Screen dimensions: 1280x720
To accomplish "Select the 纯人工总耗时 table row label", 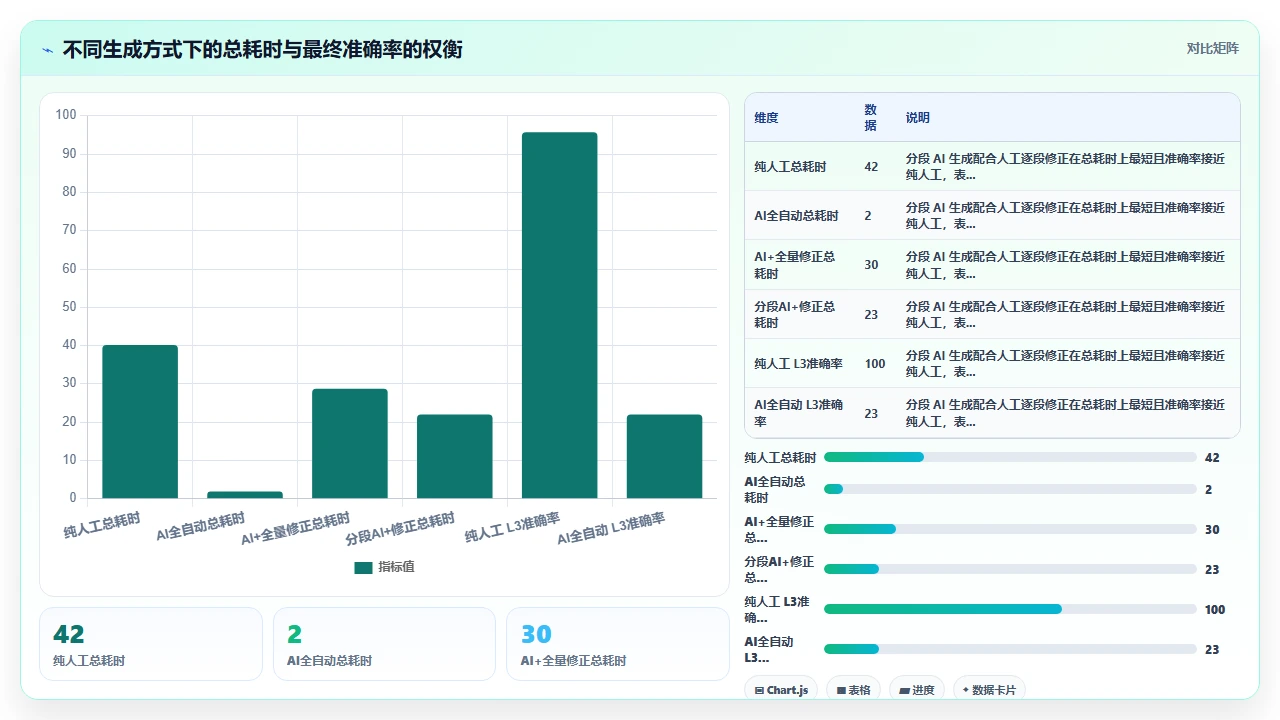I will point(790,167).
